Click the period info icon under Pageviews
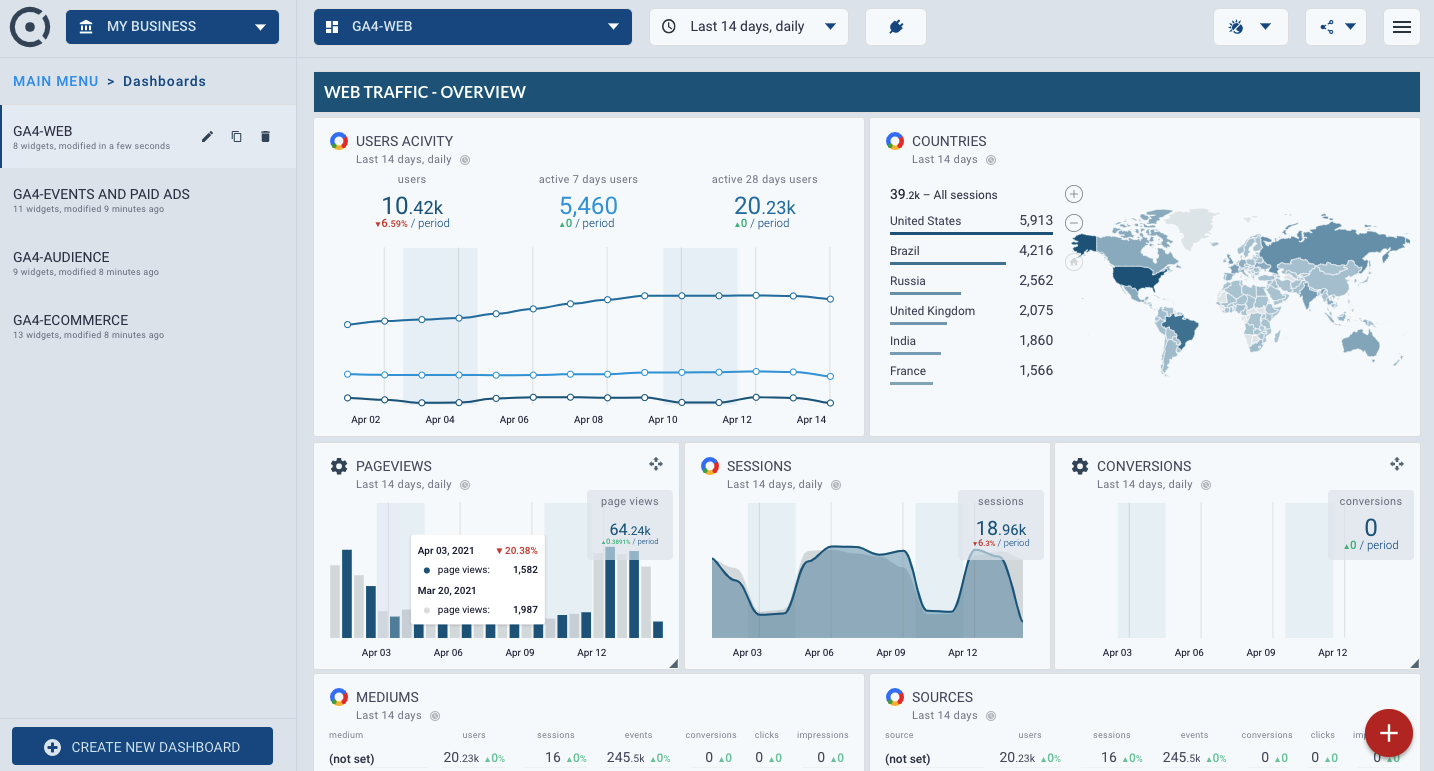The width and height of the screenshot is (1434, 771). [465, 485]
